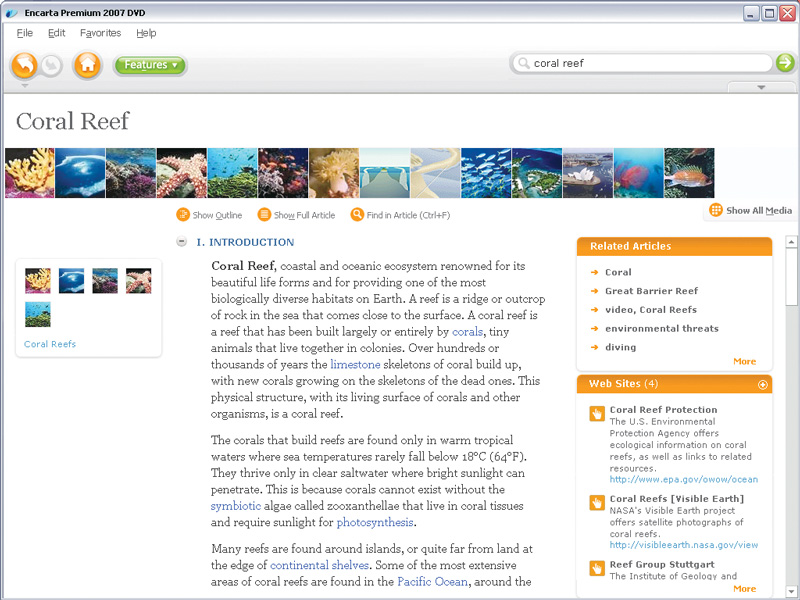
Task: Expand the Web Sites panel plus button
Action: pos(763,385)
